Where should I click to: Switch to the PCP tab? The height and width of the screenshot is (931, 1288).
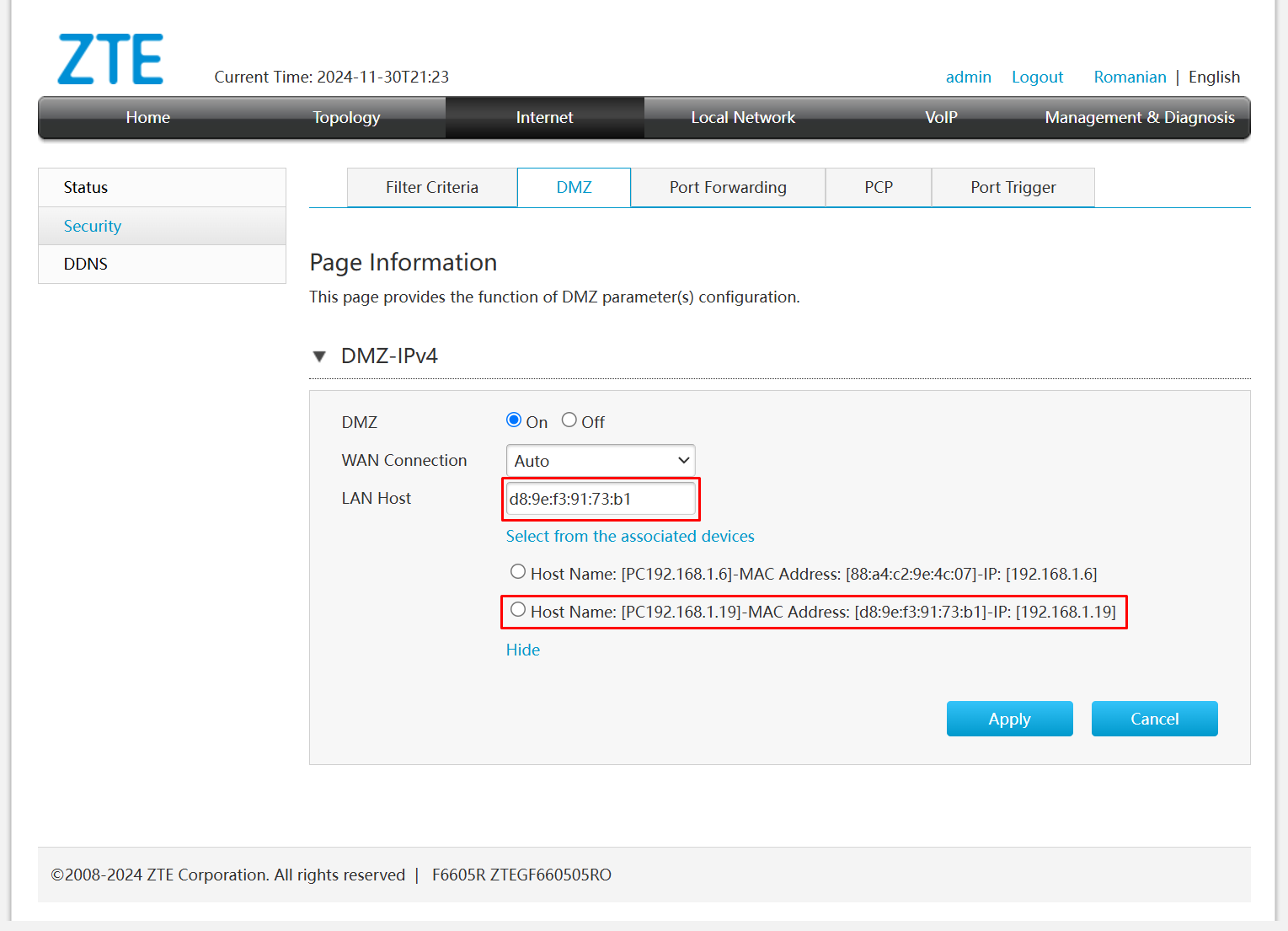[878, 187]
